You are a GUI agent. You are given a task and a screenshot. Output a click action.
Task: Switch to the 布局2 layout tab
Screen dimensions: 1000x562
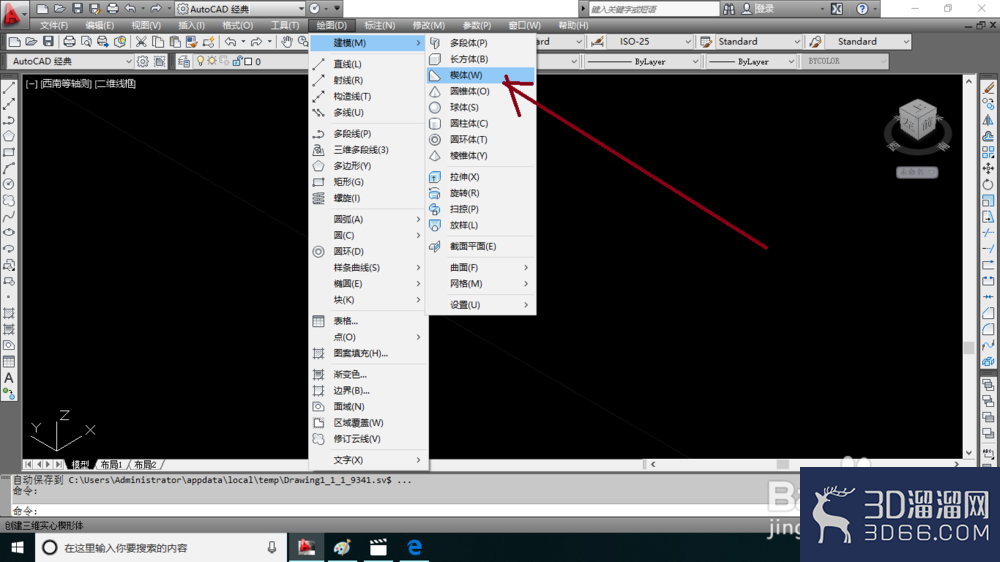click(x=145, y=464)
